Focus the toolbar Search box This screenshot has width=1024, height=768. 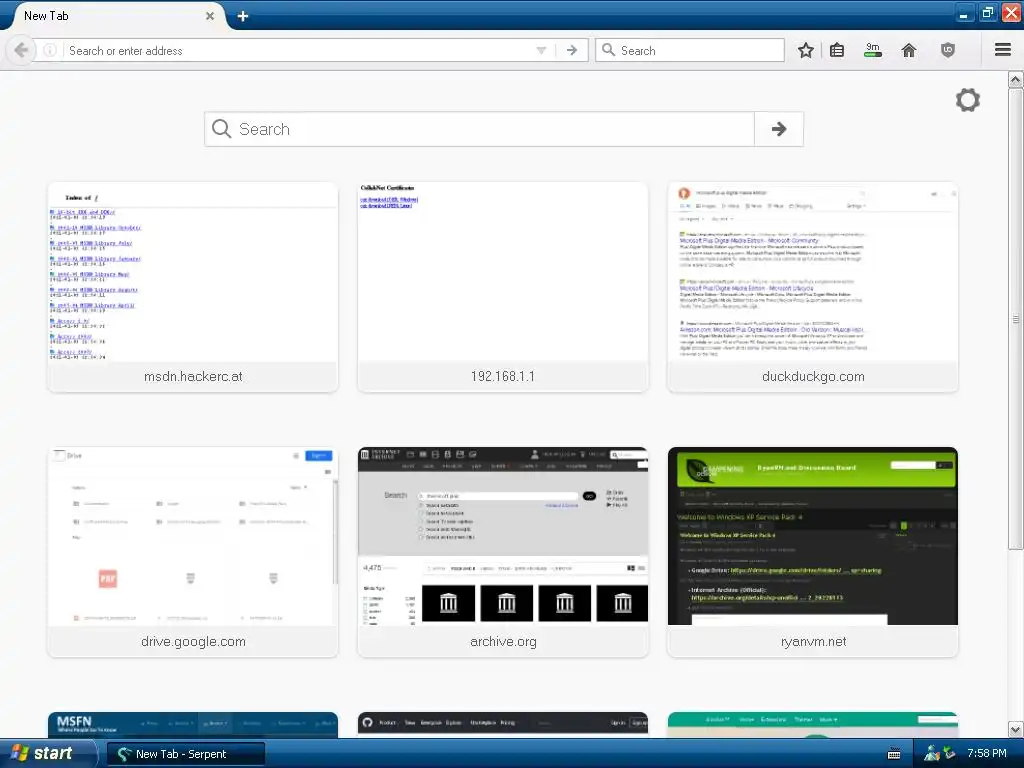pos(690,50)
